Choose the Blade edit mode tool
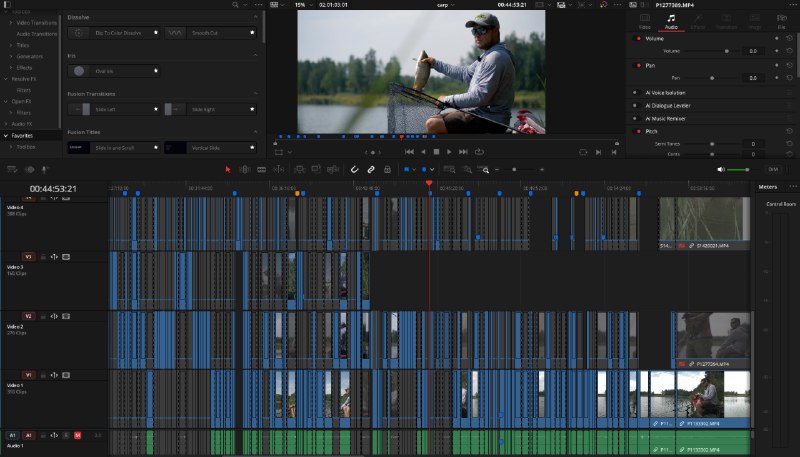The width and height of the screenshot is (800, 457). tap(261, 169)
